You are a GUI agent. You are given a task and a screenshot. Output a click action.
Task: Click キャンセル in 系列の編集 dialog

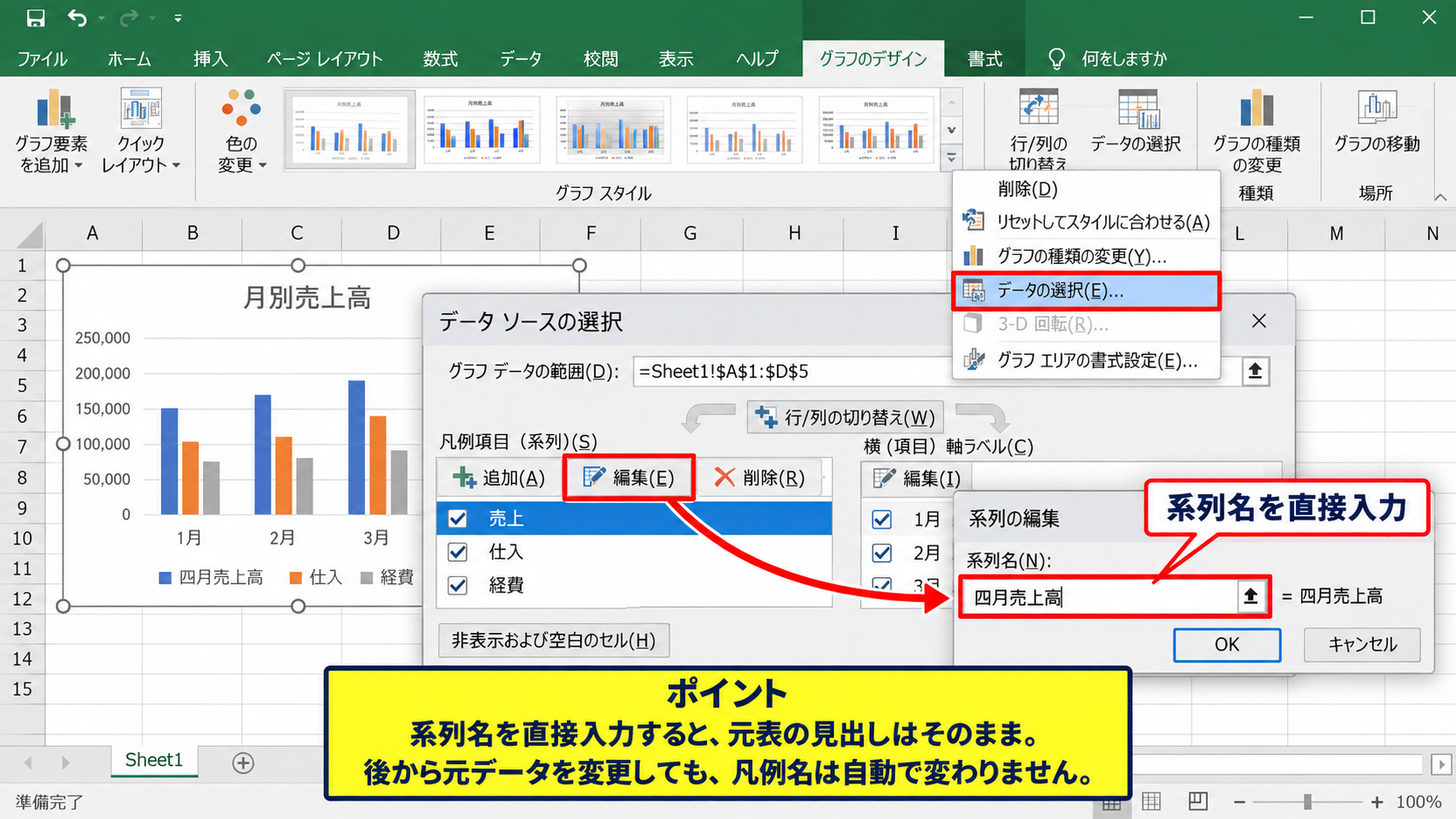[x=1362, y=645]
